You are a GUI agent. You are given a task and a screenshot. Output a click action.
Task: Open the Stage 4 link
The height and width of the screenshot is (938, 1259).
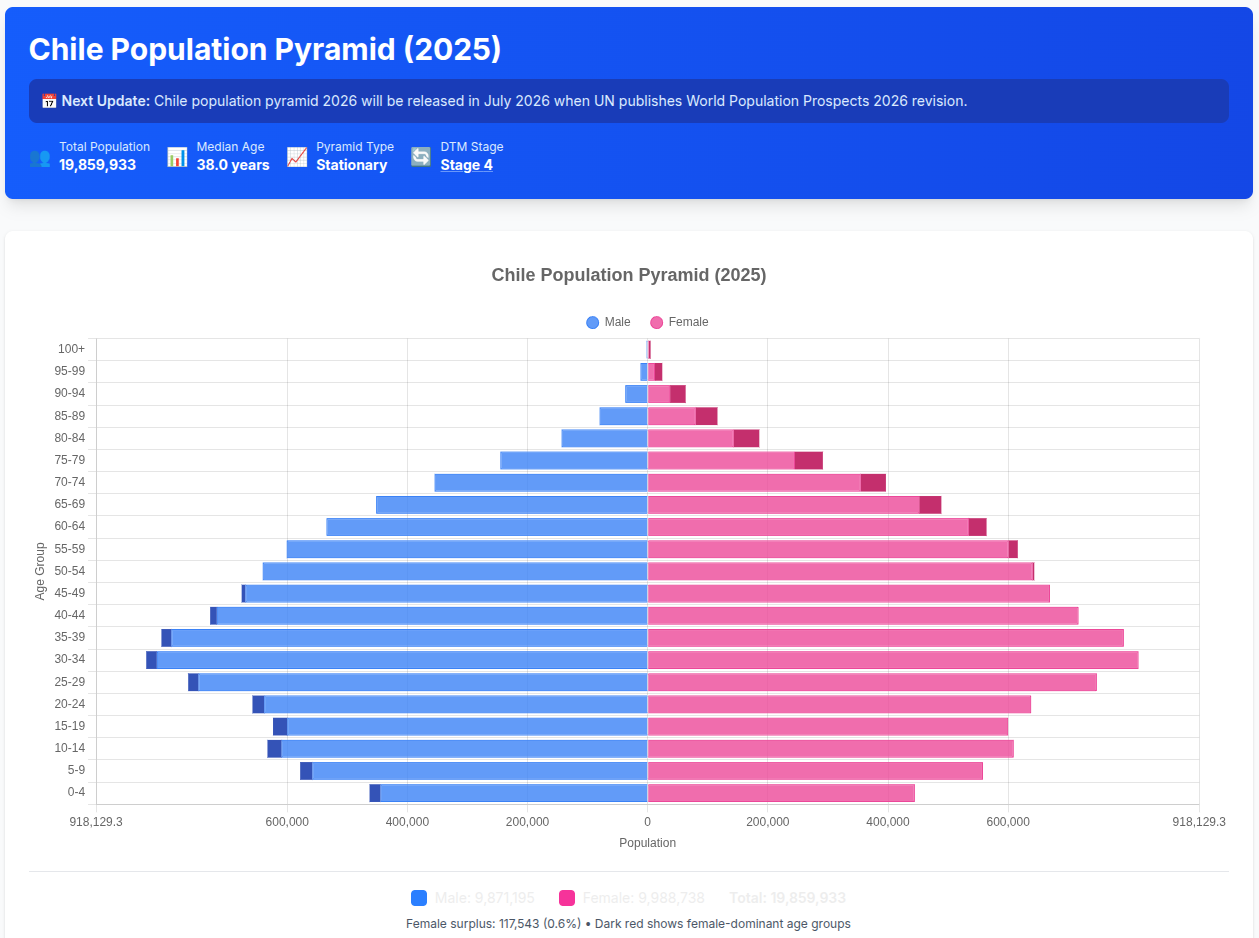[x=466, y=165]
